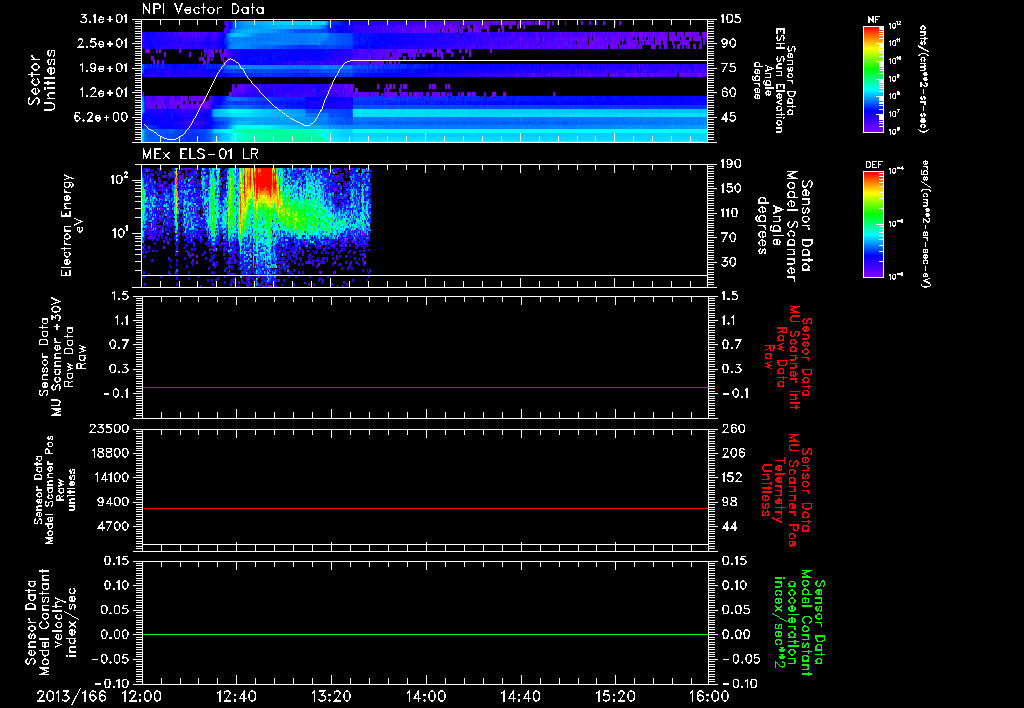Click the 14100 scanner position tick value

point(108,477)
